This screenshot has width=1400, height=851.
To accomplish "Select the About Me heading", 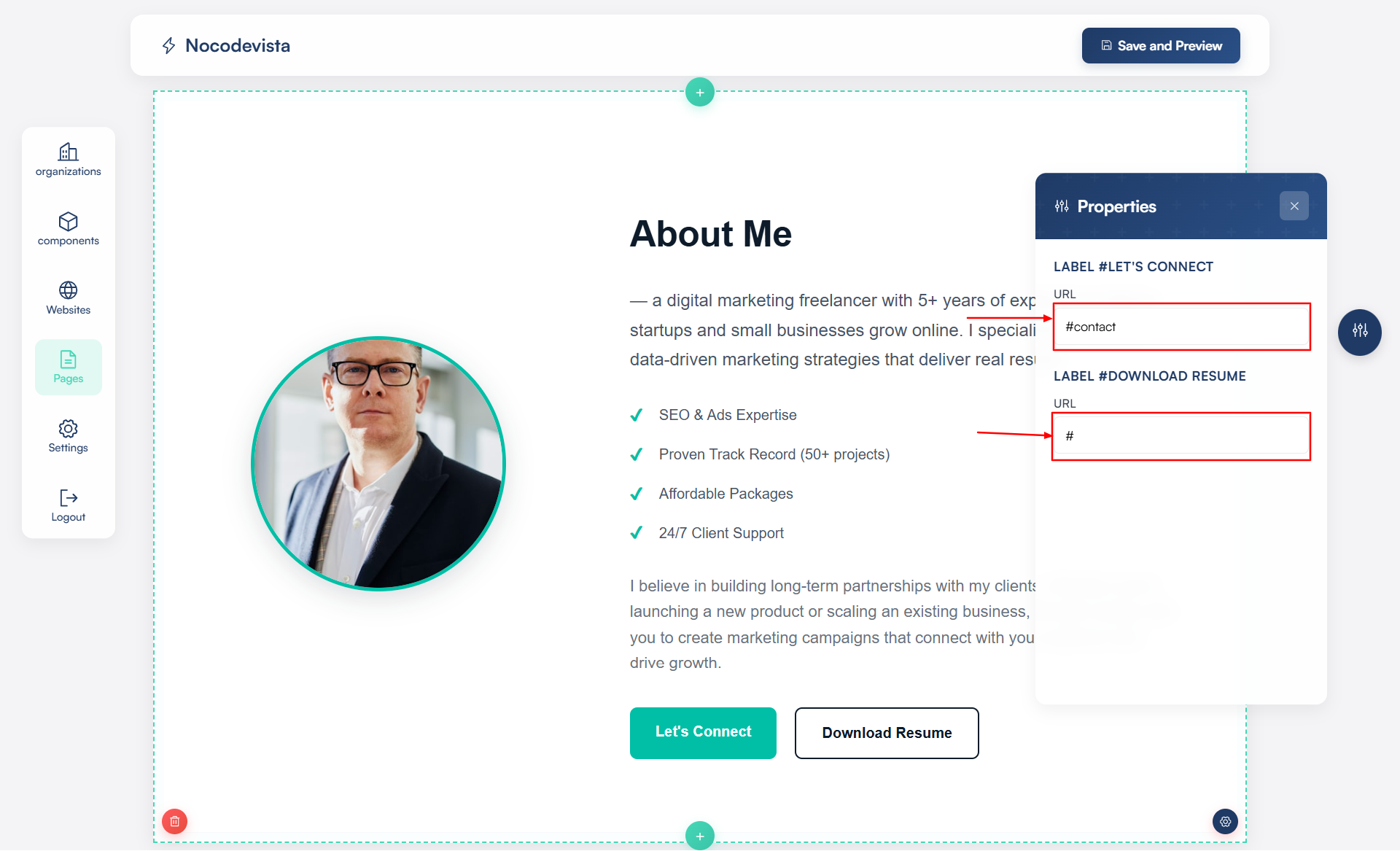I will 711,234.
